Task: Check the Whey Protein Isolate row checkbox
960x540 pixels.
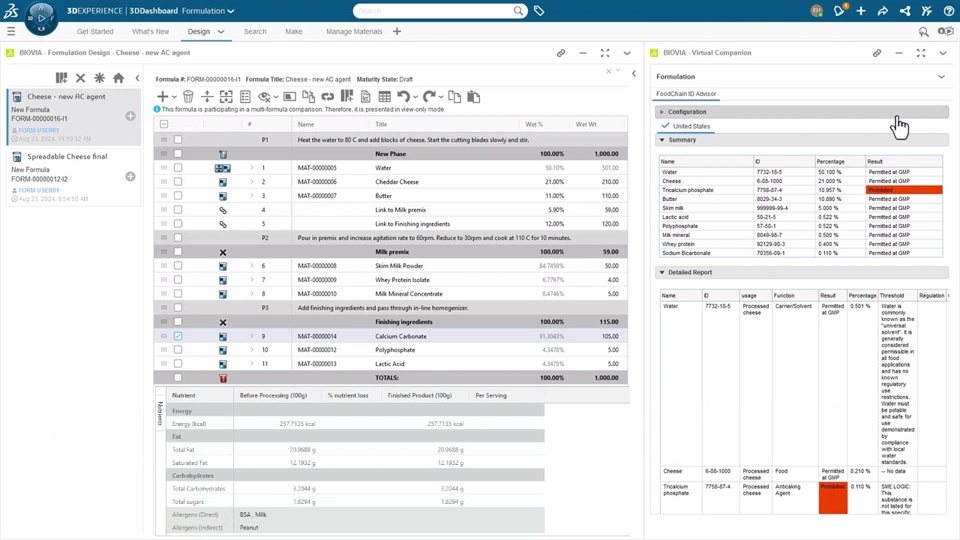Action: [x=178, y=280]
